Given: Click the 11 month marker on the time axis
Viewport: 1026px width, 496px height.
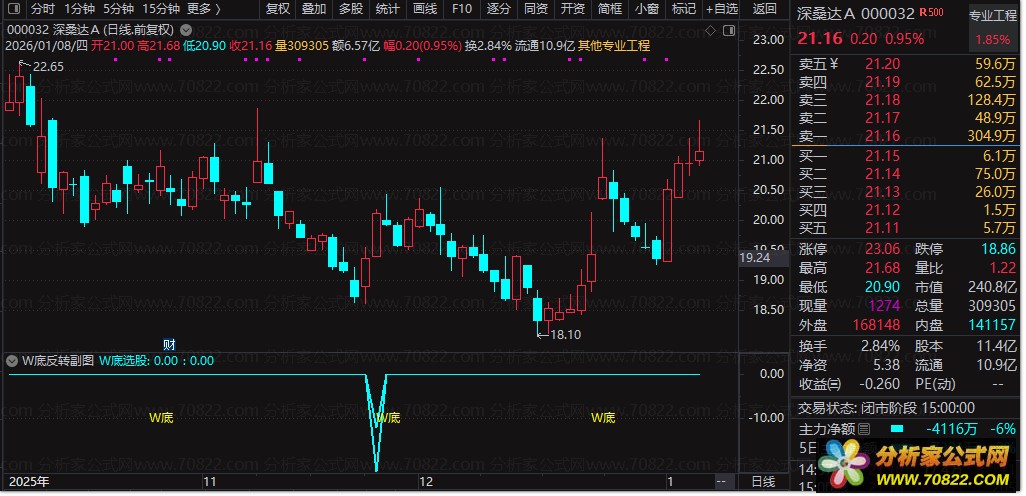Looking at the screenshot, I should coord(209,482).
